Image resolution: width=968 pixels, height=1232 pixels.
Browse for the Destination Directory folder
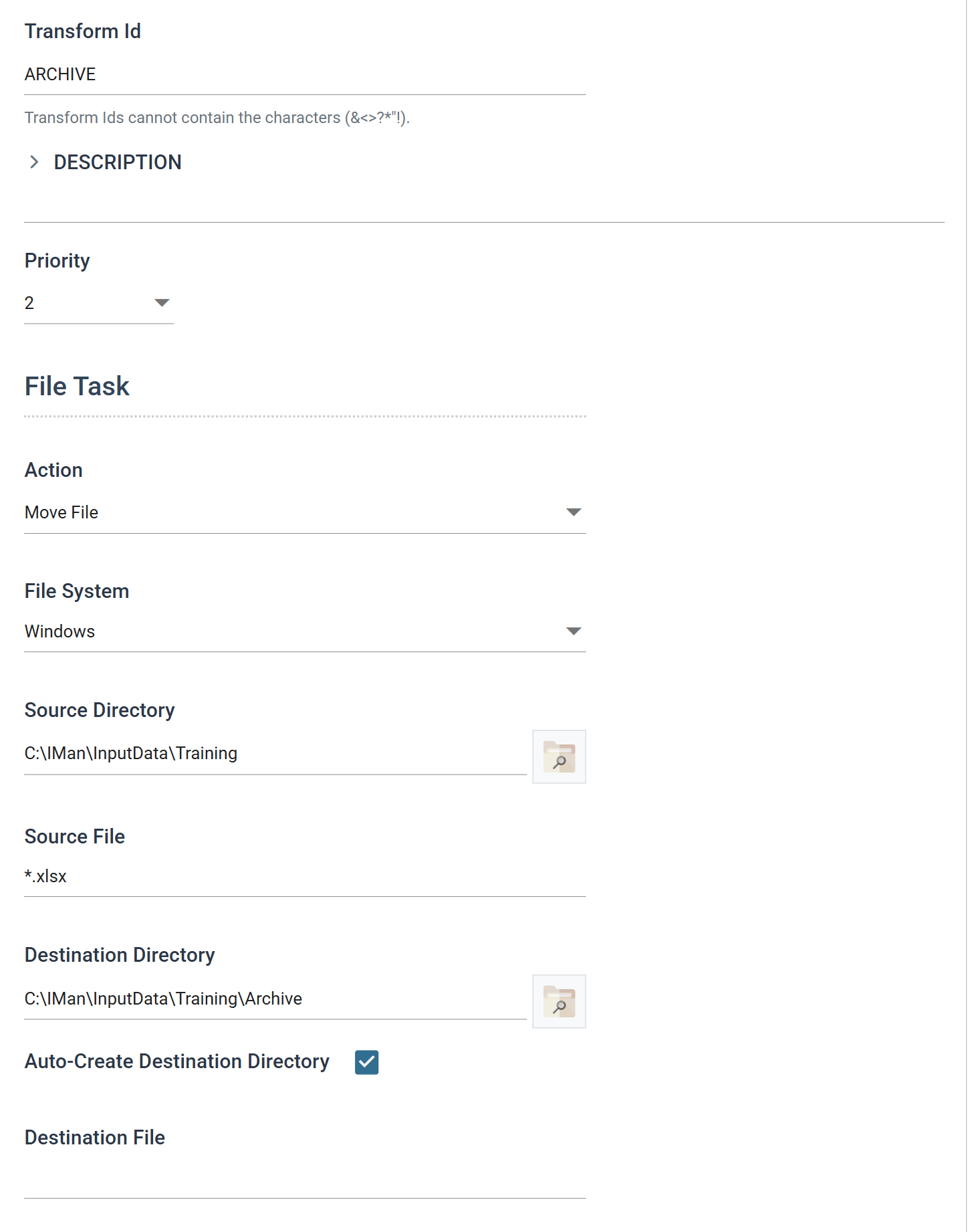click(559, 1001)
